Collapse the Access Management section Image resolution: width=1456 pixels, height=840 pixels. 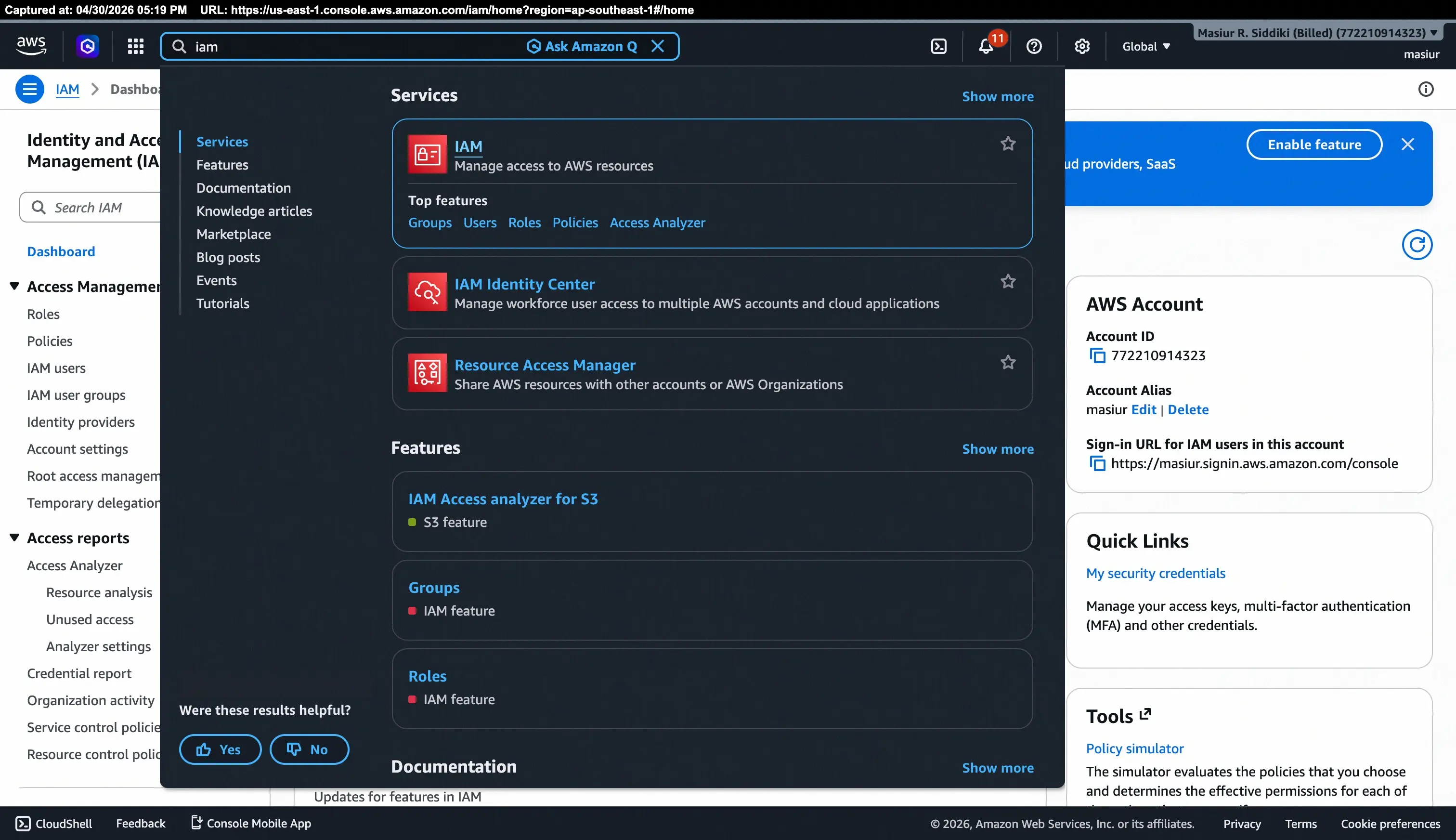[x=14, y=286]
